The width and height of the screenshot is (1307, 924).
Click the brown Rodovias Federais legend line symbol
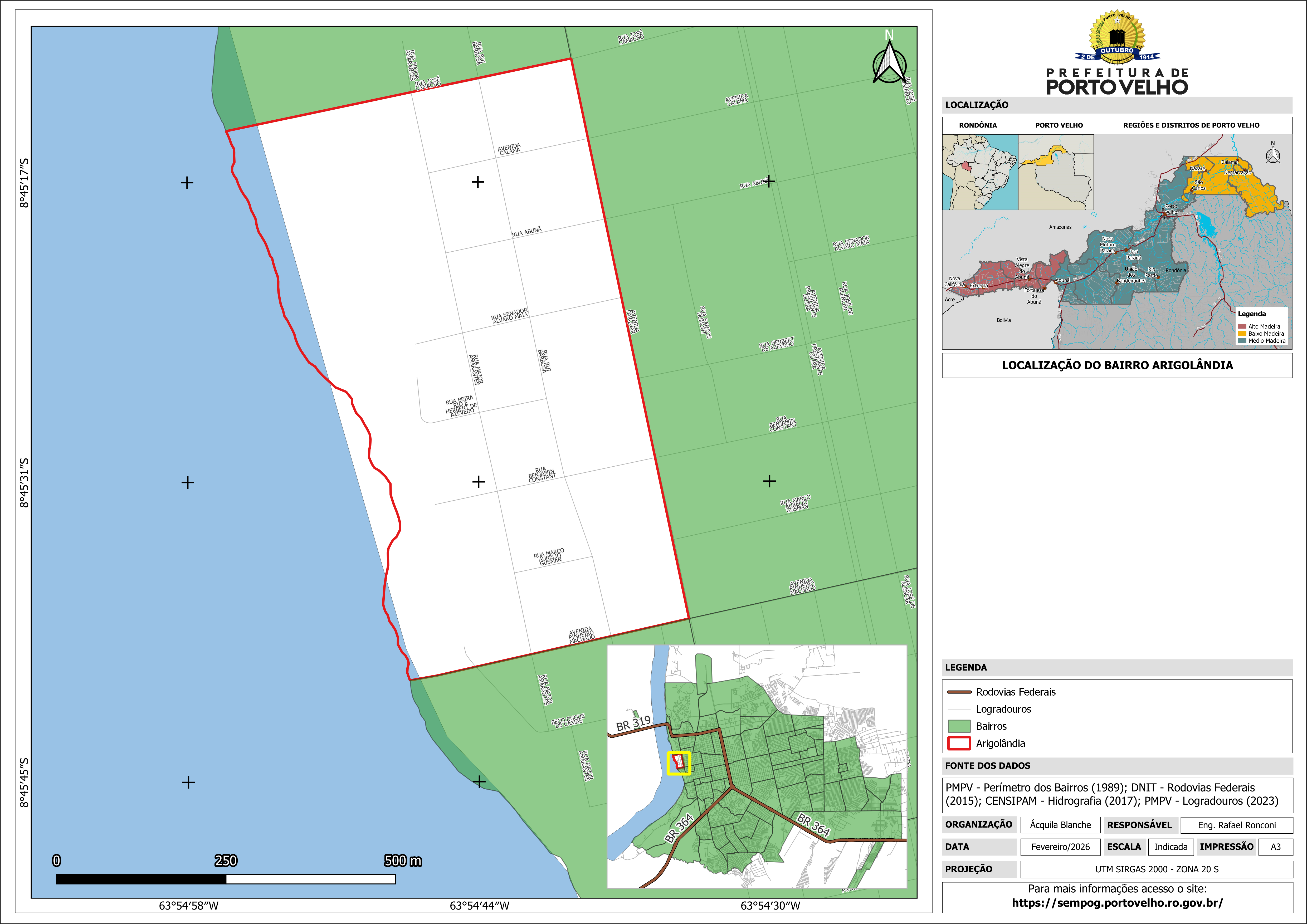[959, 692]
